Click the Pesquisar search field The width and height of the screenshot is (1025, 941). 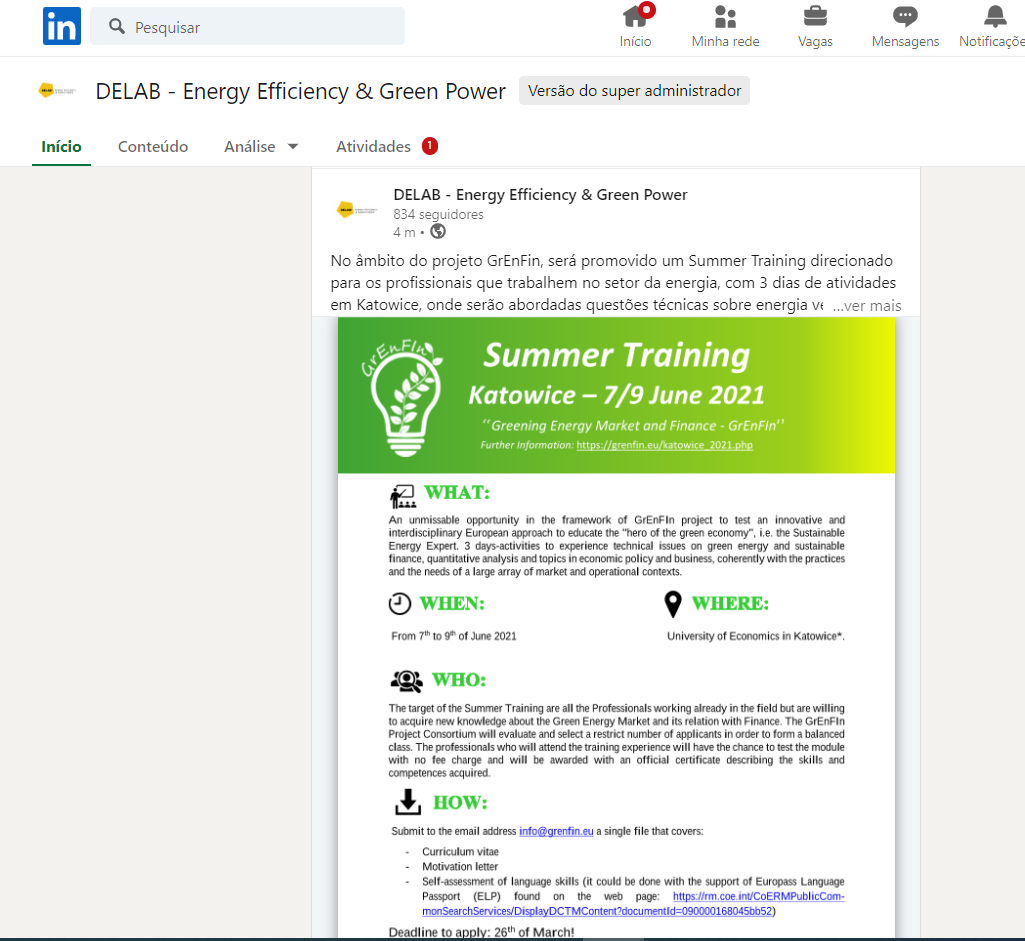248,26
